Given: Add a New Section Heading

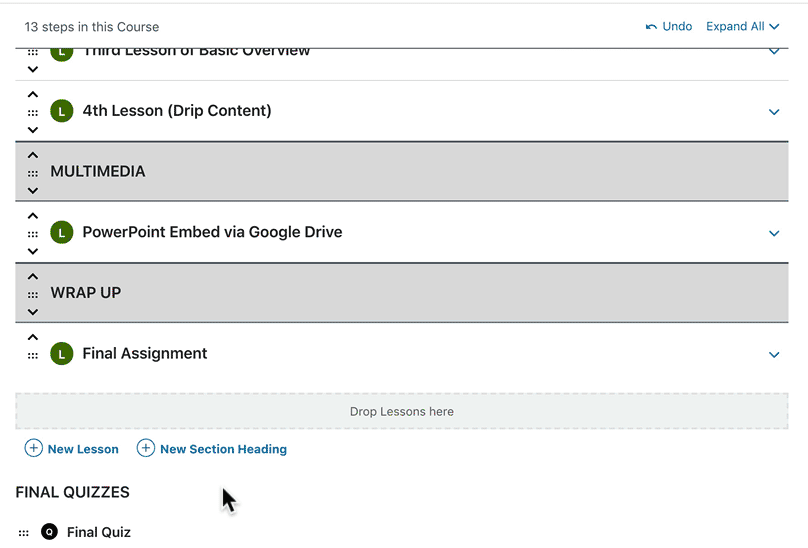Looking at the screenshot, I should (x=212, y=449).
